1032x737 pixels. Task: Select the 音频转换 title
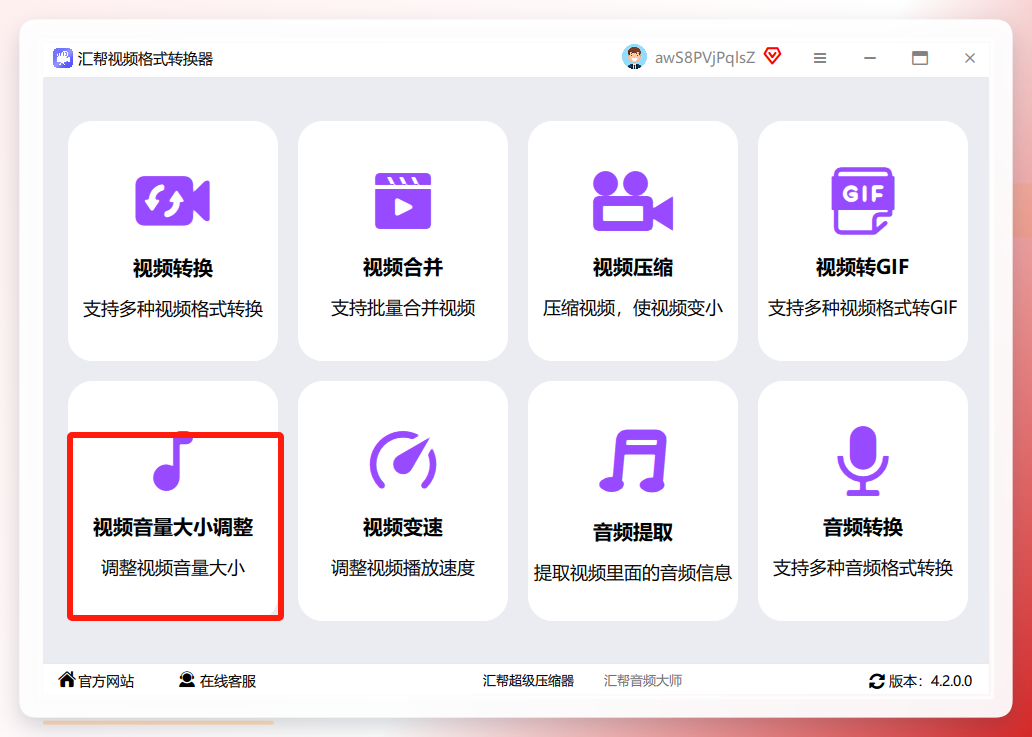(x=862, y=528)
